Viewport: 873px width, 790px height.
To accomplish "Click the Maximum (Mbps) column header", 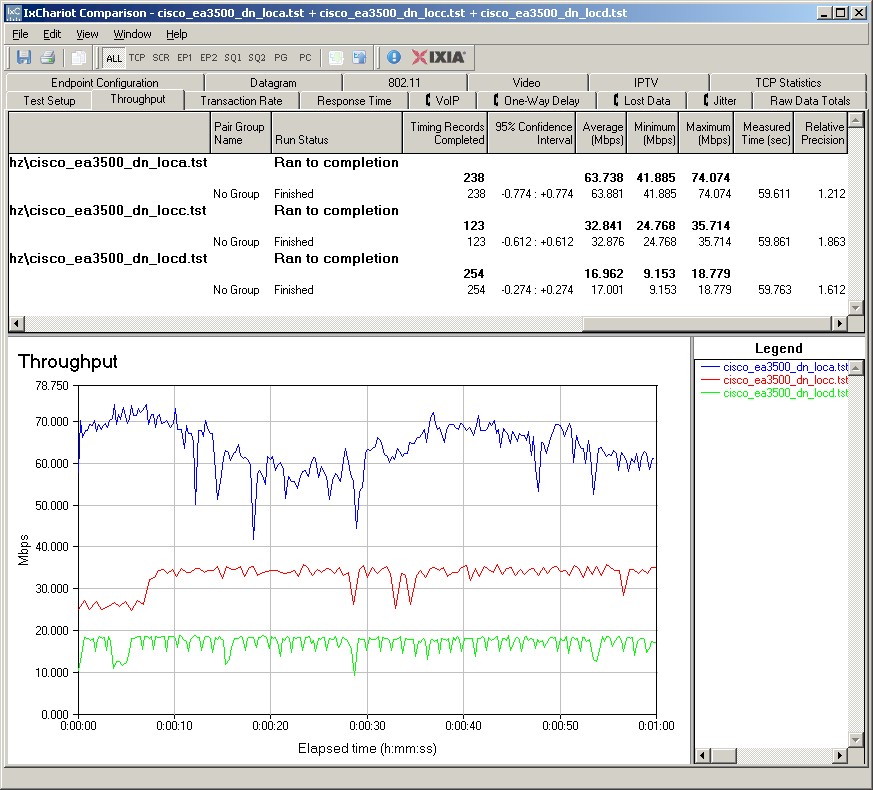I will click(706, 133).
